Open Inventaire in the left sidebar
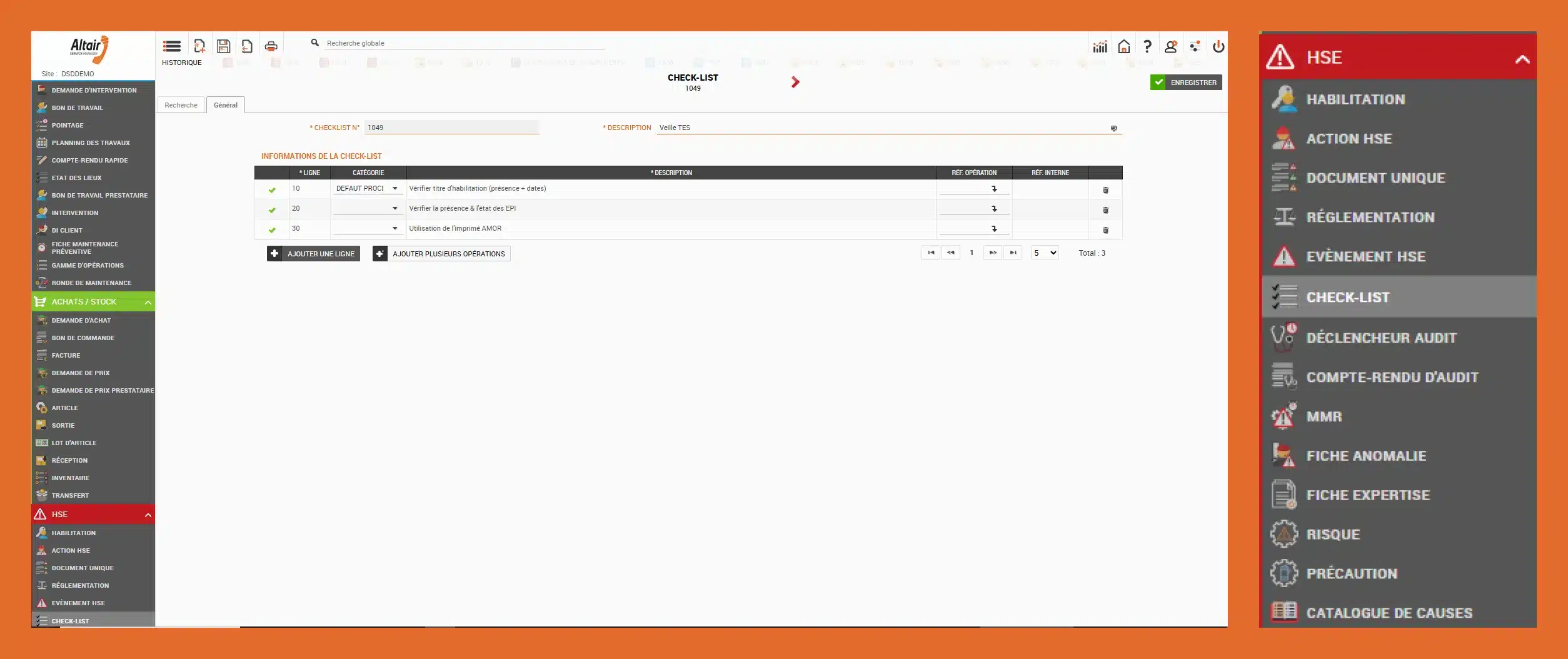Image resolution: width=1568 pixels, height=659 pixels. (x=93, y=478)
